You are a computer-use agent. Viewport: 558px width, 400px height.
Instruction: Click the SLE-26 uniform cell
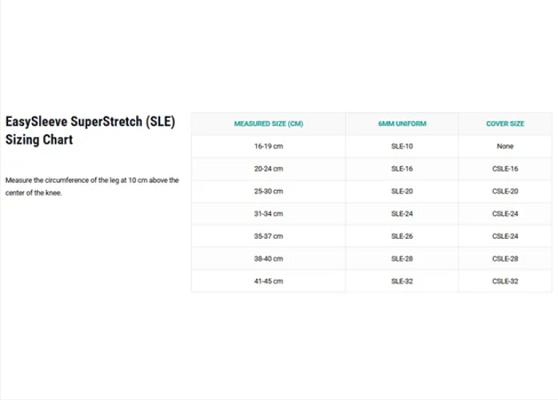tap(402, 236)
